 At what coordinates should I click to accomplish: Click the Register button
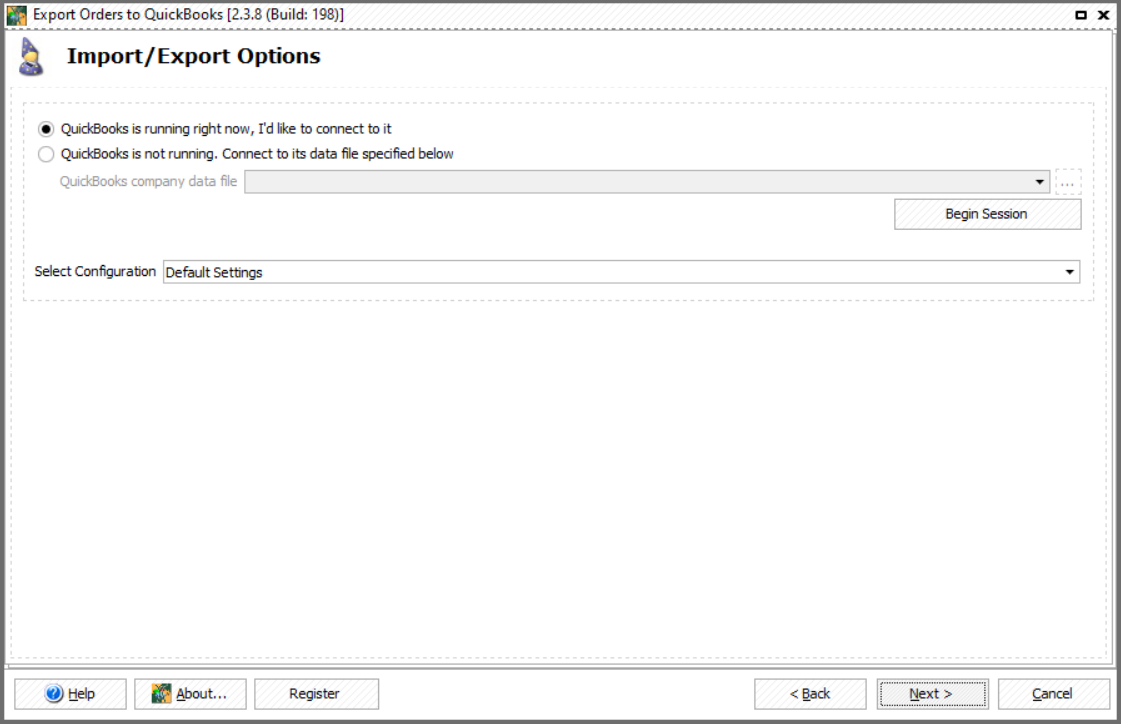pyautogui.click(x=316, y=694)
